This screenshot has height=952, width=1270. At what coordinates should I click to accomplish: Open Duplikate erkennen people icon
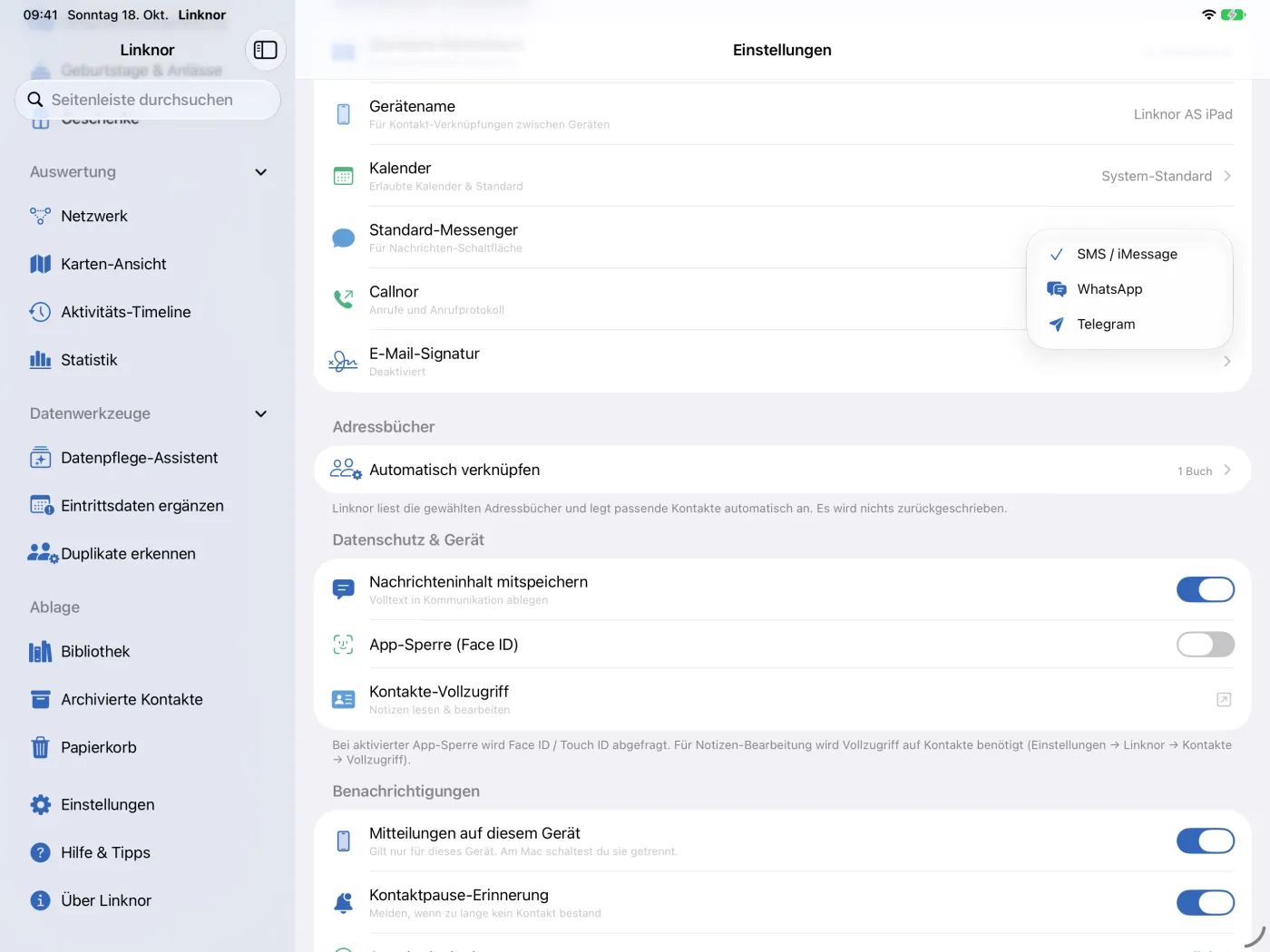[x=43, y=553]
